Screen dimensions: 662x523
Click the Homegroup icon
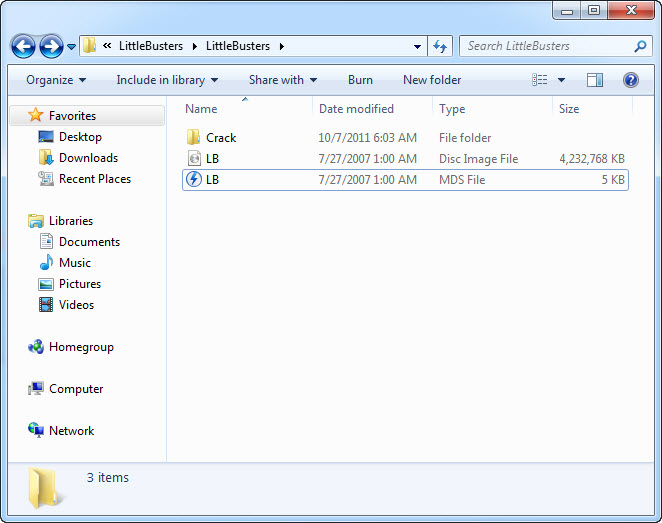(x=35, y=347)
